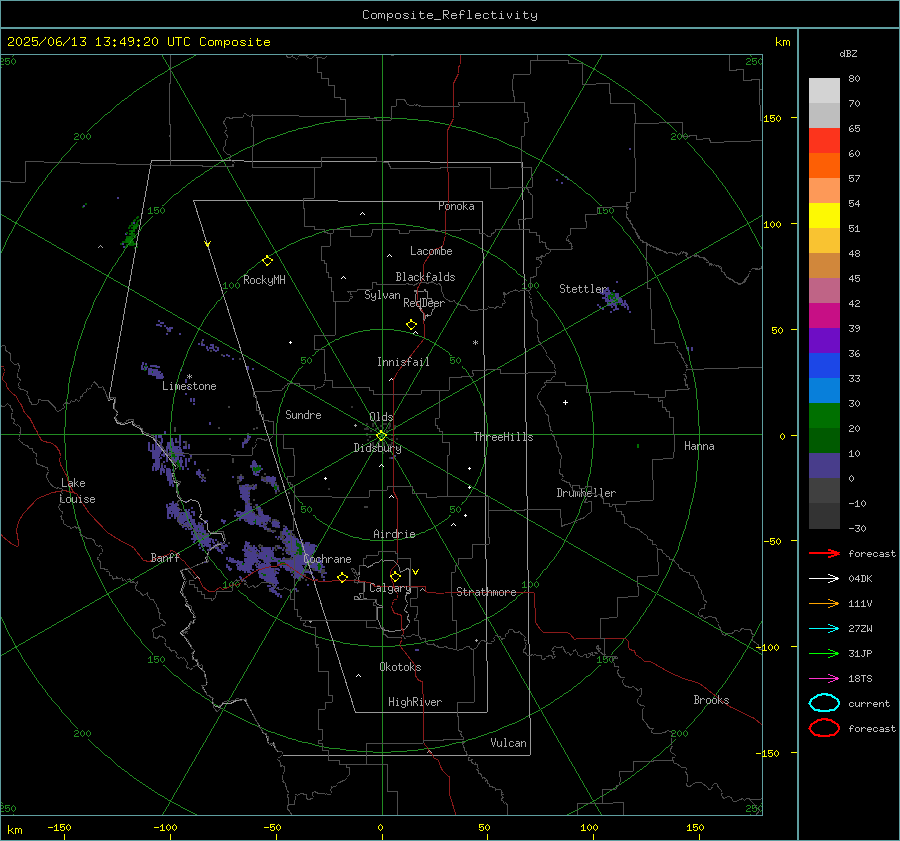Select the 39 dBZ purple color swatch
Screen dimensions: 900x841
824,340
